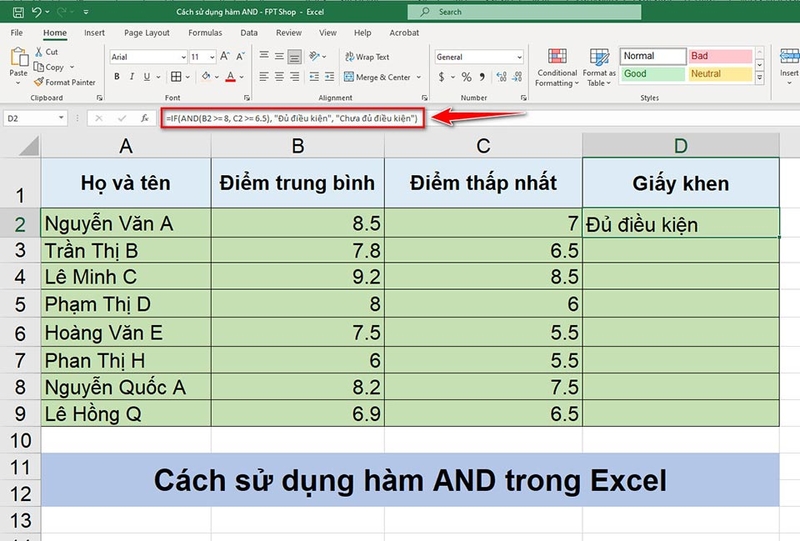Increase indent icon
The width and height of the screenshot is (800, 541).
pos(330,77)
